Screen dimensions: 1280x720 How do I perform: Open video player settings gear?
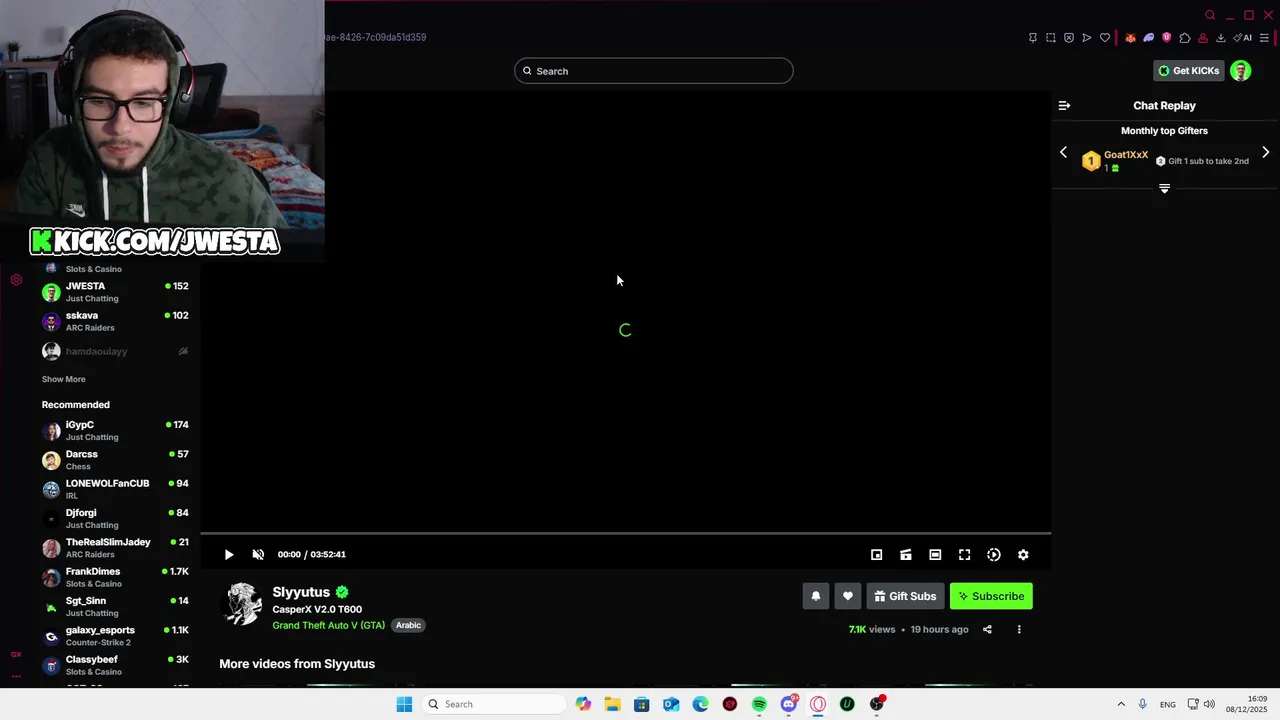point(1023,554)
